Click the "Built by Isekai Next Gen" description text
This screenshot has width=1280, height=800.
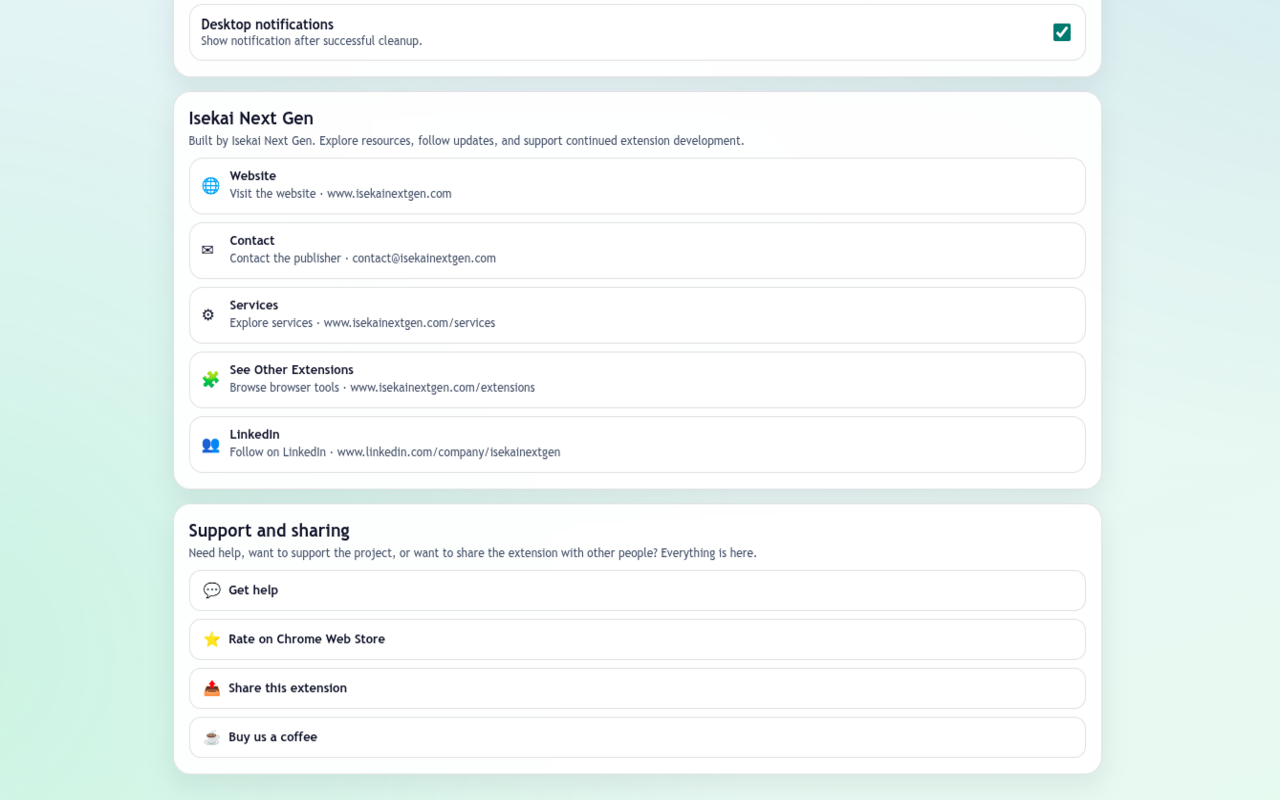coord(466,141)
